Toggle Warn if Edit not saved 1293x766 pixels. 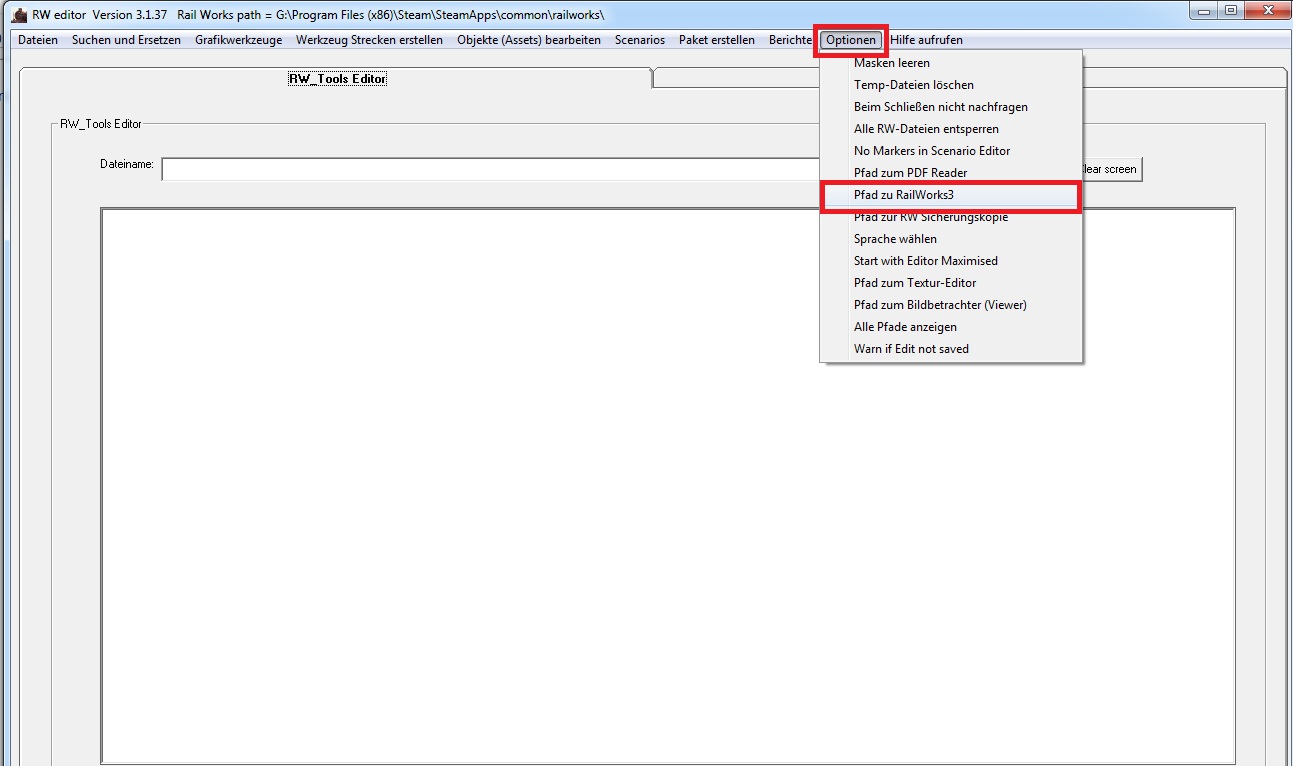[951, 349]
